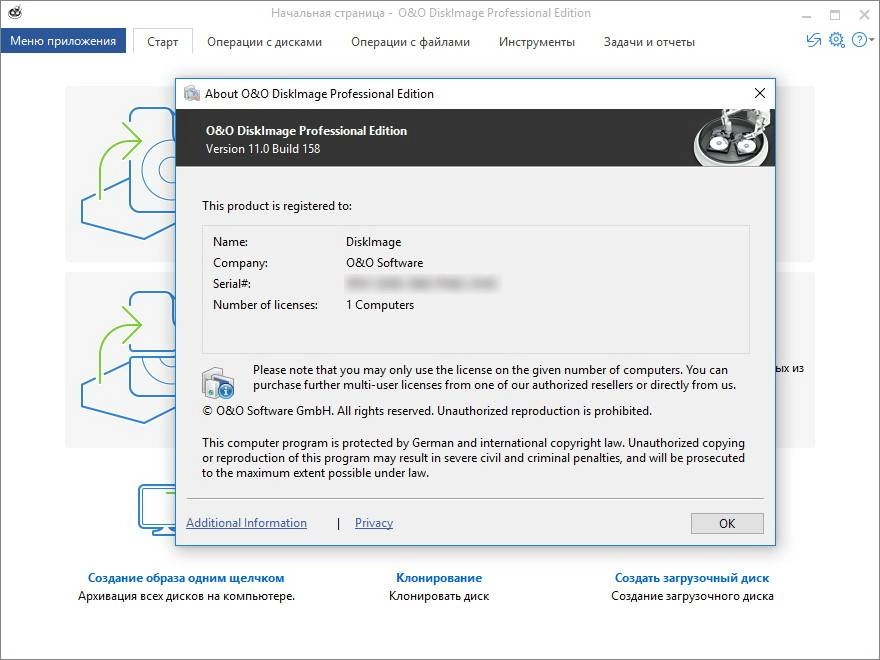Select the Инструменты tab
Image resolution: width=880 pixels, height=660 pixels.
[x=537, y=42]
